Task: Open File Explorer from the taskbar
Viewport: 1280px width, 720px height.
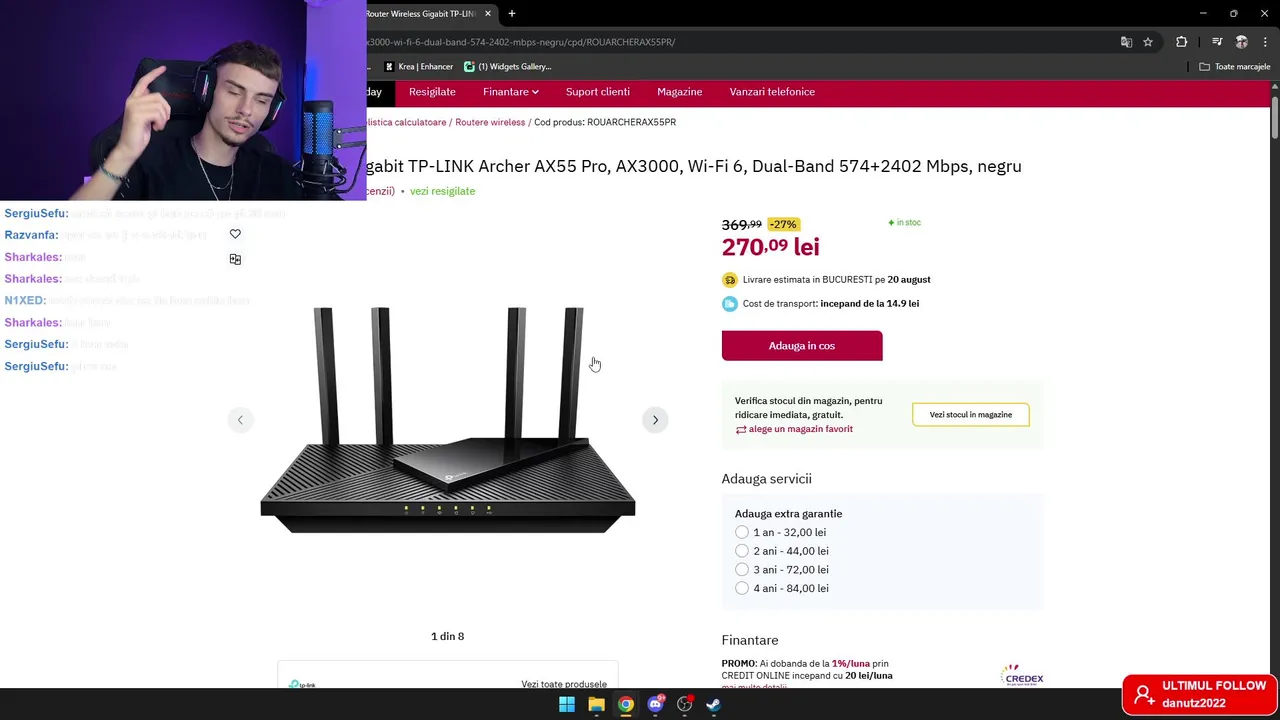Action: tap(596, 704)
